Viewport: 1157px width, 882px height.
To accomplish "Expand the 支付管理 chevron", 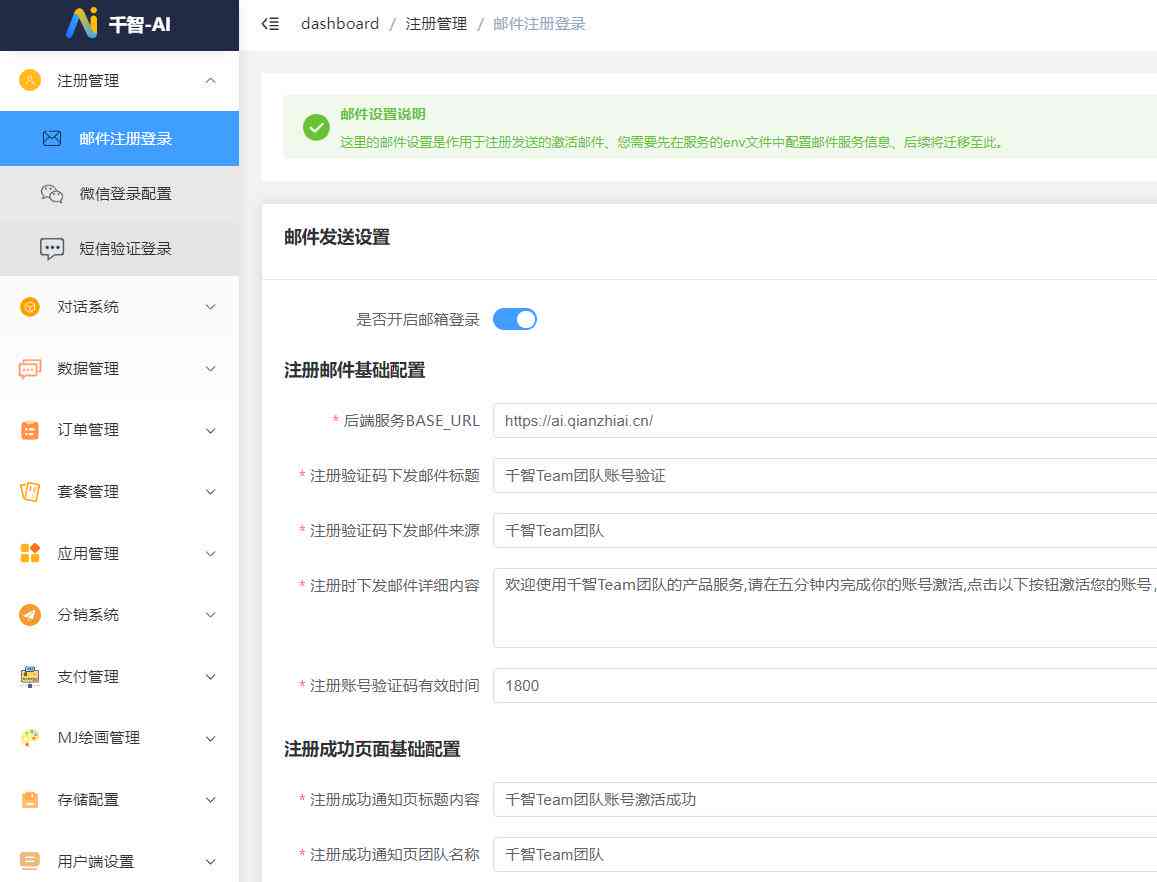I will [210, 677].
